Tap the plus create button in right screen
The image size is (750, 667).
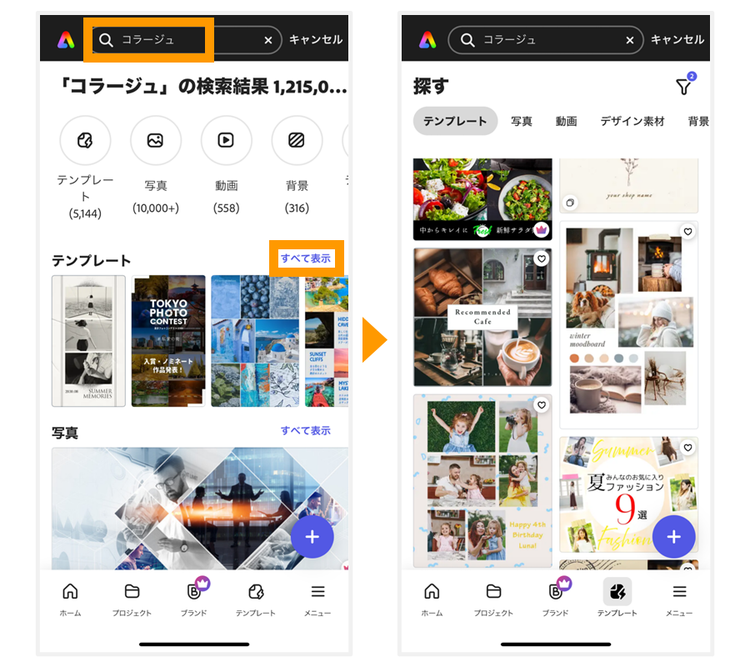[x=673, y=536]
